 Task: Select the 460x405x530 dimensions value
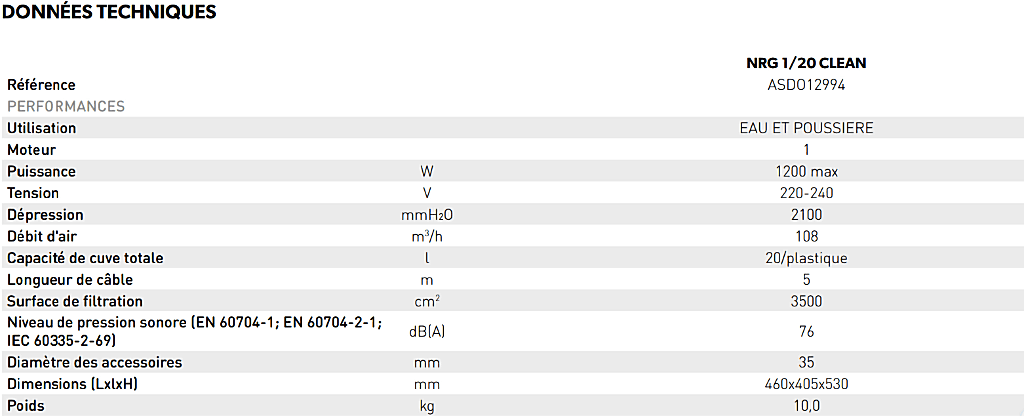click(x=806, y=384)
